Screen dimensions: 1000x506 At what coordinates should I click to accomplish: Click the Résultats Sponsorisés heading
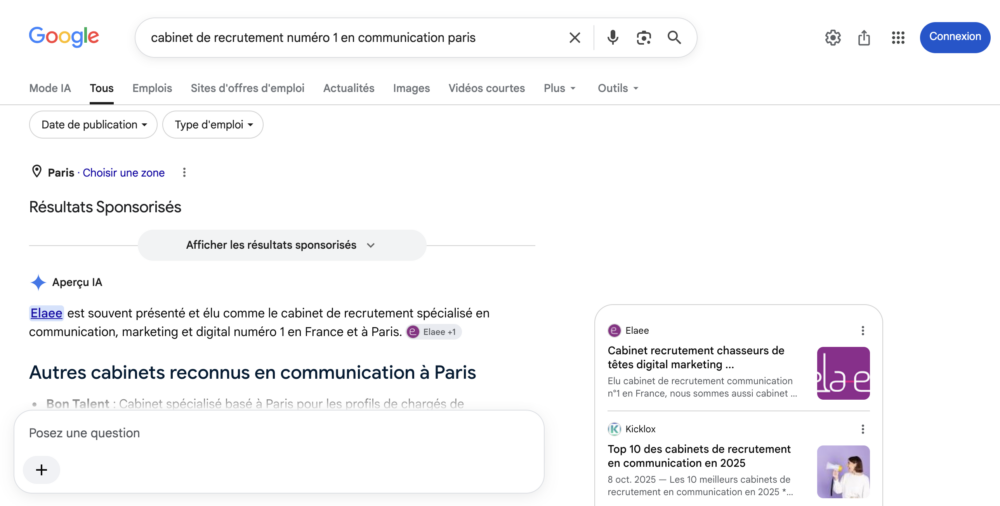(x=105, y=207)
